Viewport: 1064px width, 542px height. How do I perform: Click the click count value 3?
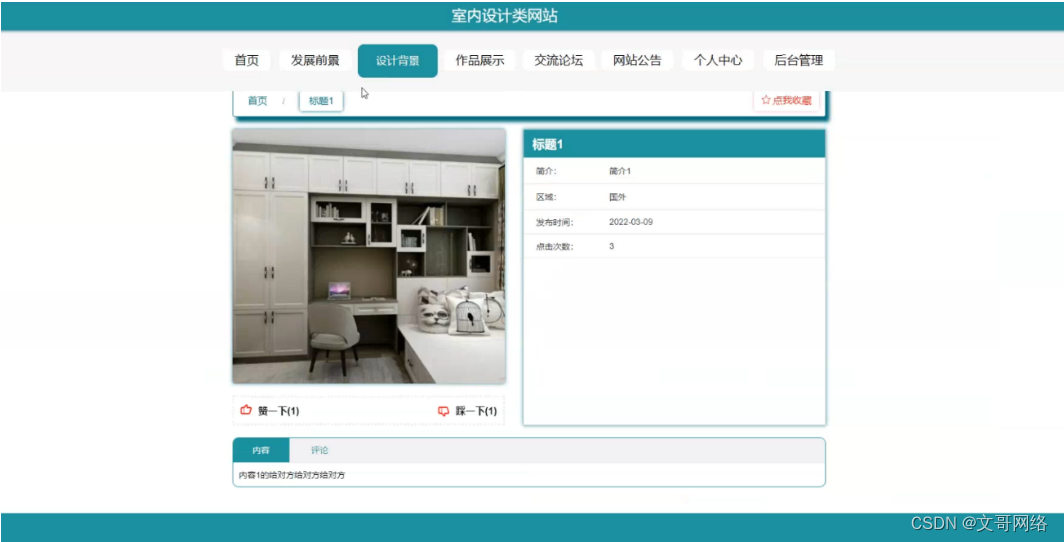(611, 246)
